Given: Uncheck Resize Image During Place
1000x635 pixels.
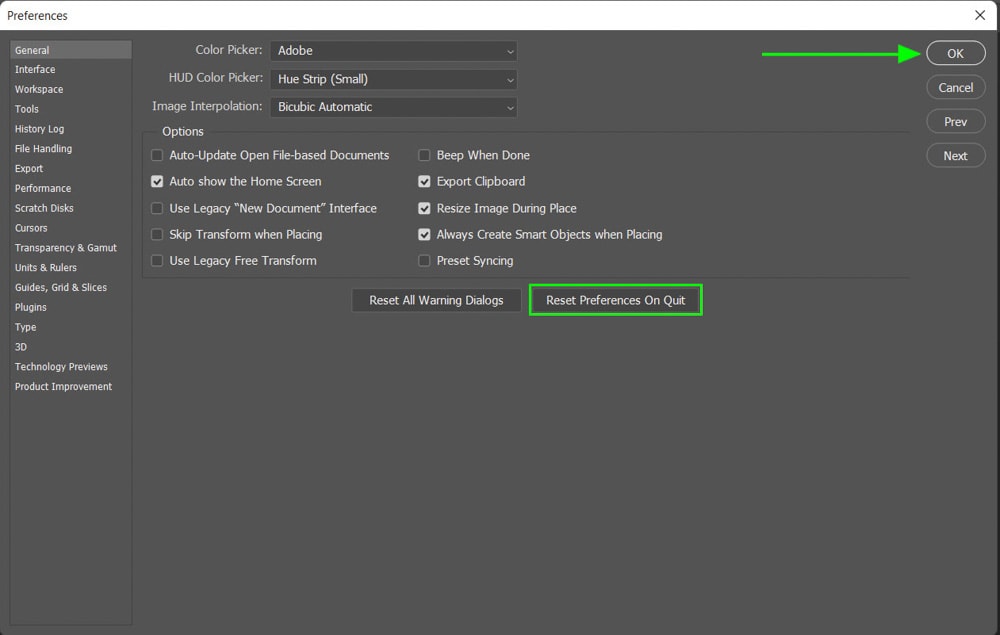Looking at the screenshot, I should tap(424, 208).
